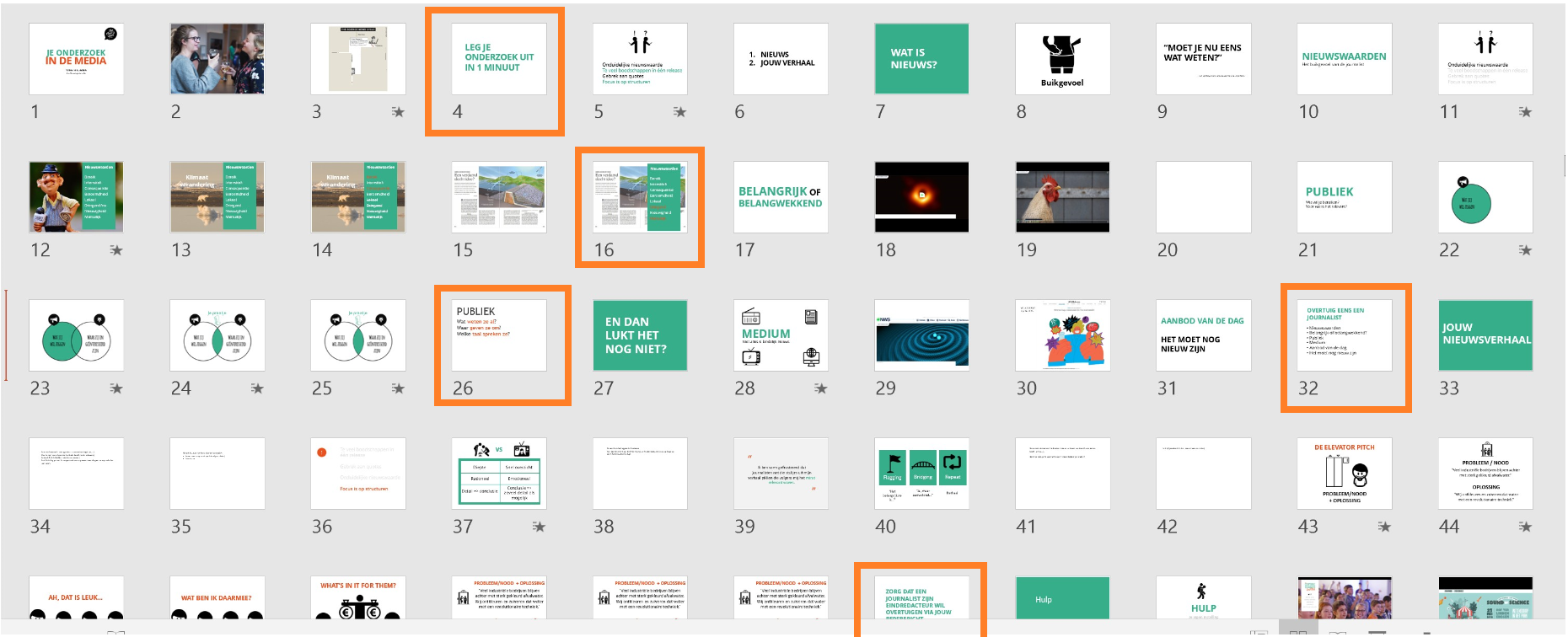Play the transition star for slide 24
The image size is (1568, 637).
point(257,388)
